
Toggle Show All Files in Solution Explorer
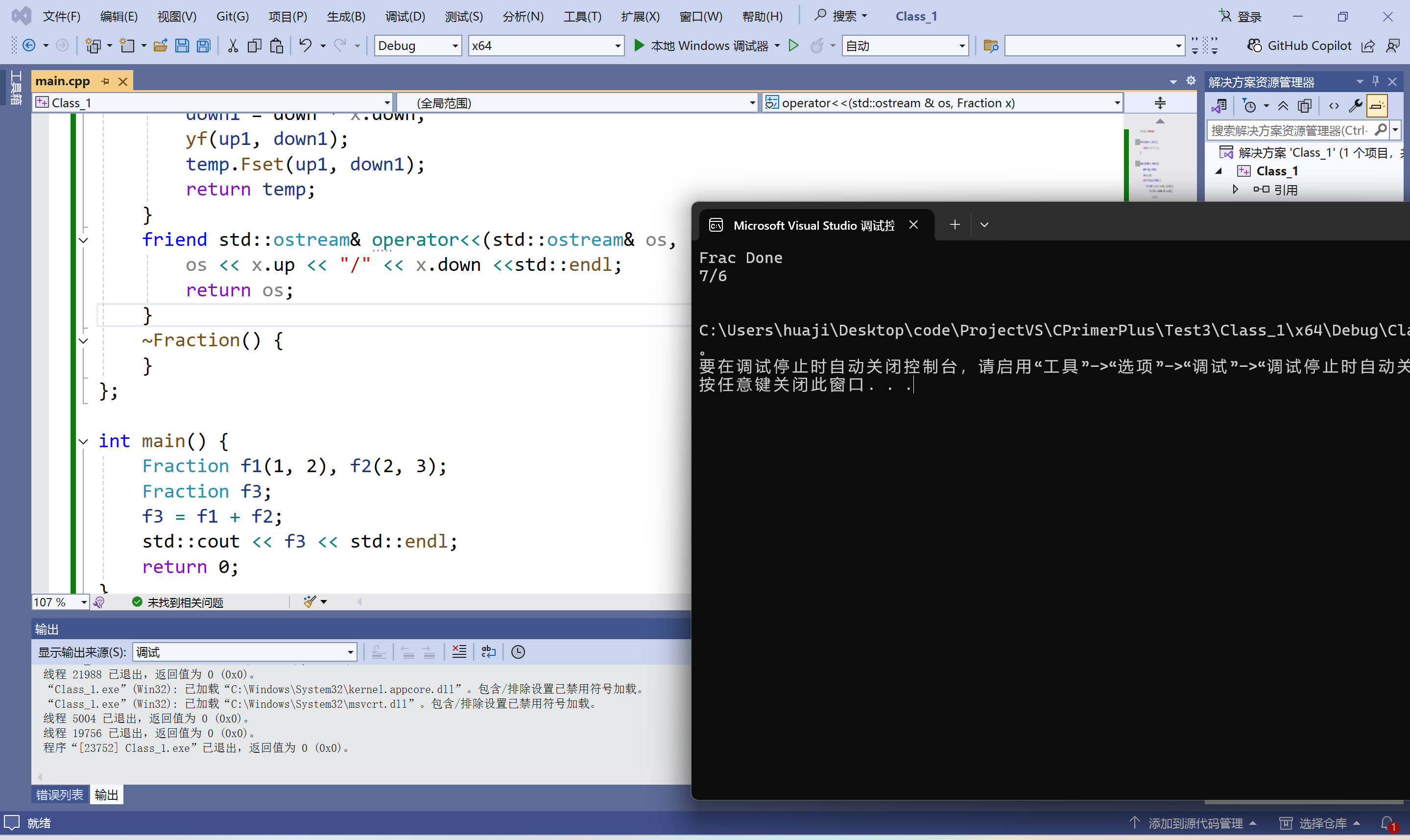1305,105
